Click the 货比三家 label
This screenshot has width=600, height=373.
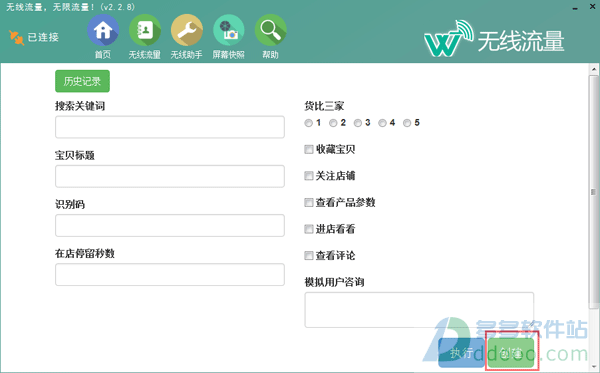(324, 106)
